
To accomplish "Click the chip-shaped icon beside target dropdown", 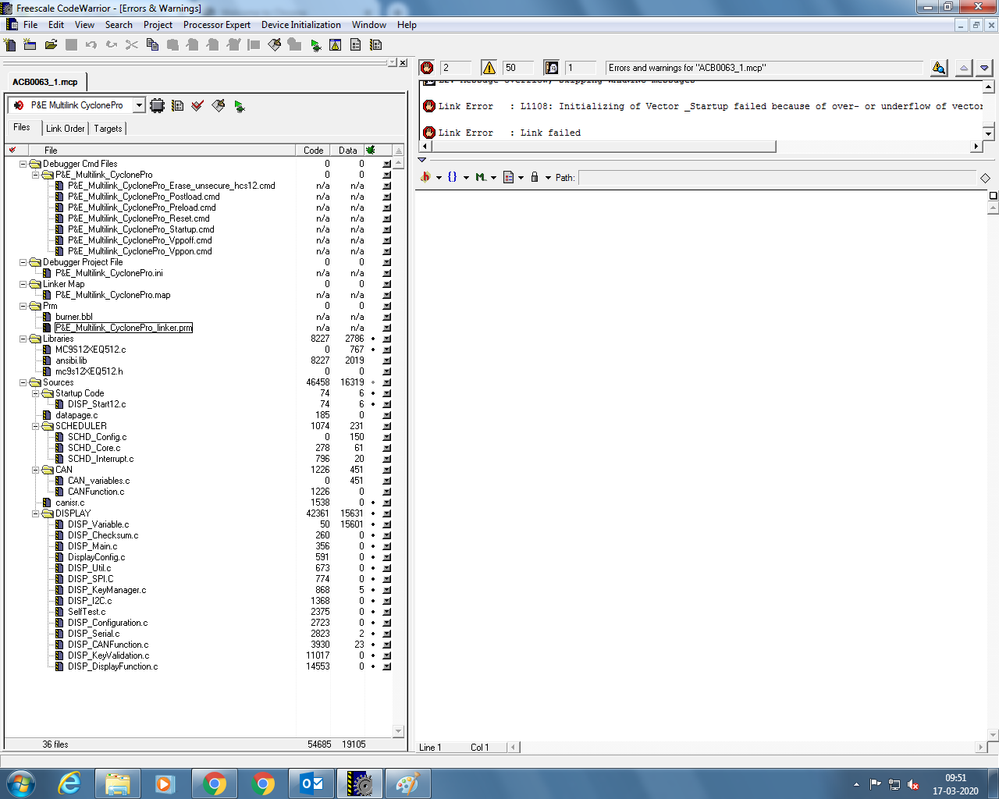I will (157, 105).
